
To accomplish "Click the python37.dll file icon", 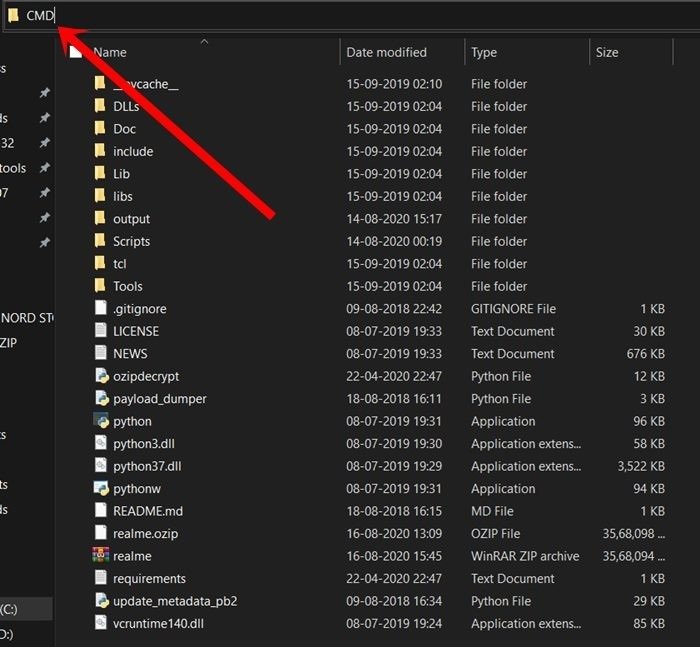I will pyautogui.click(x=101, y=465).
